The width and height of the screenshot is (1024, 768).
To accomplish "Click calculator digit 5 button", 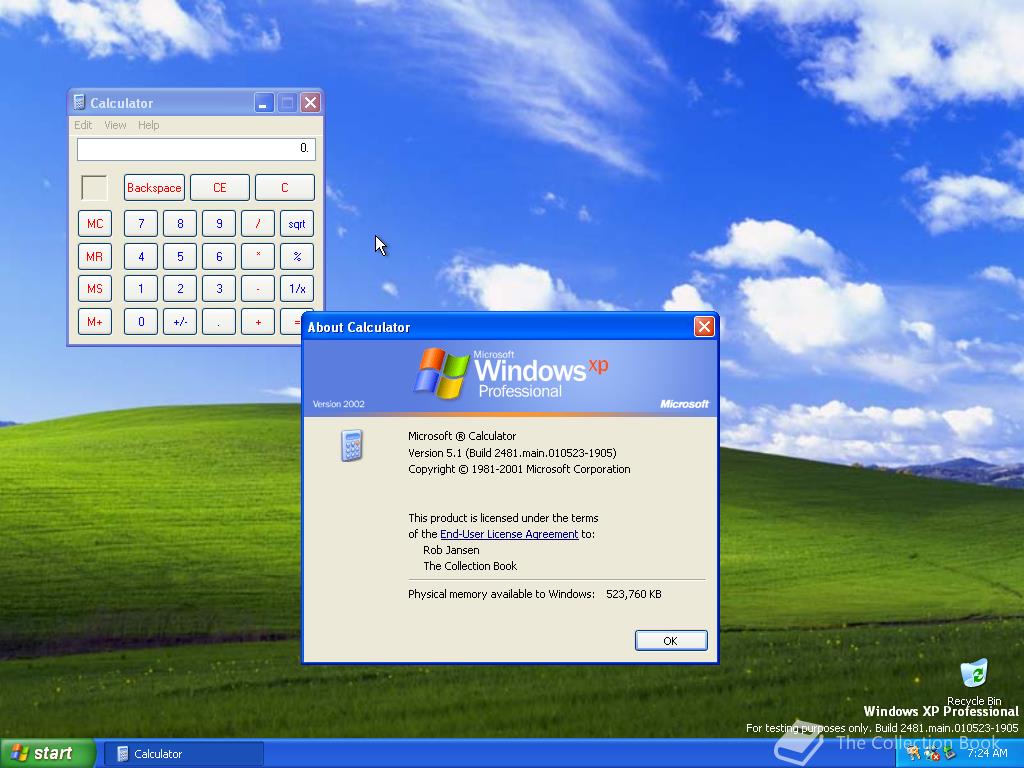I will coord(180,256).
